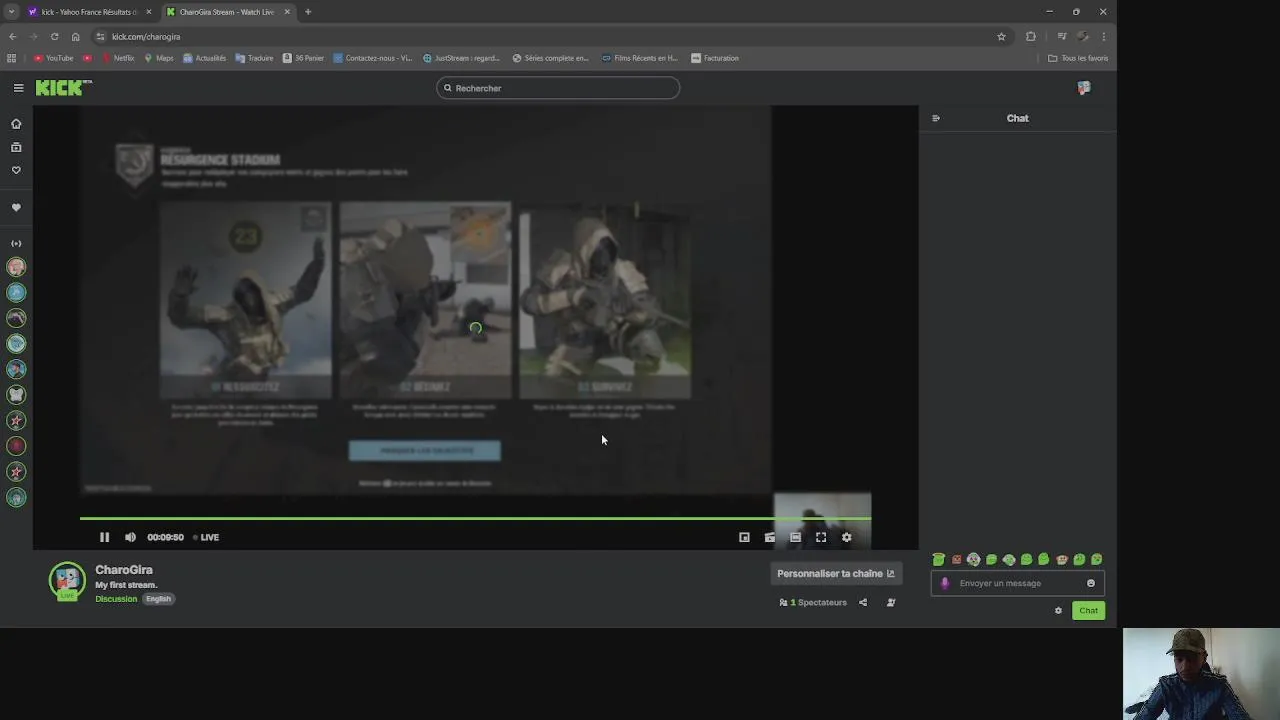Viewport: 1280px width, 720px height.
Task: Go to Home in the sidebar
Action: (x=16, y=124)
